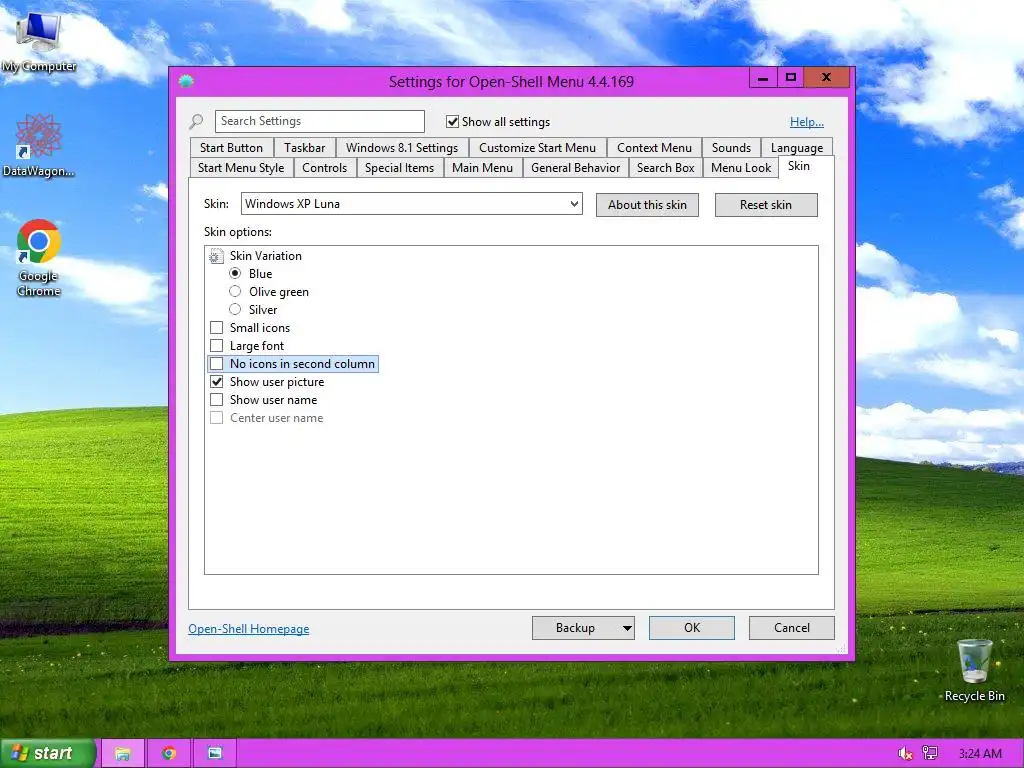Confirm settings with OK
This screenshot has width=1024, height=768.
click(x=692, y=628)
